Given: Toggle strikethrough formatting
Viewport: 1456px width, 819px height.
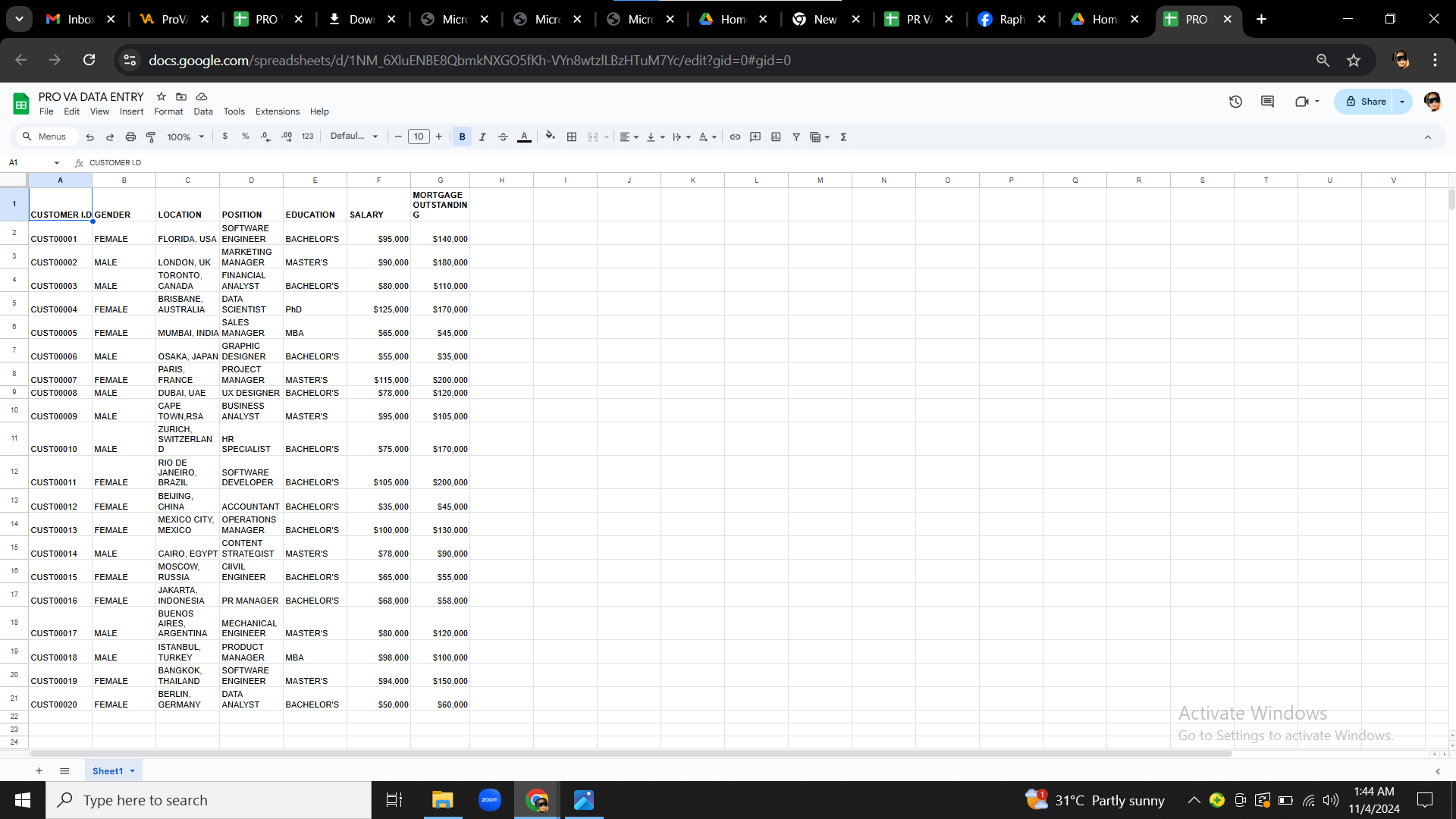Looking at the screenshot, I should [503, 137].
